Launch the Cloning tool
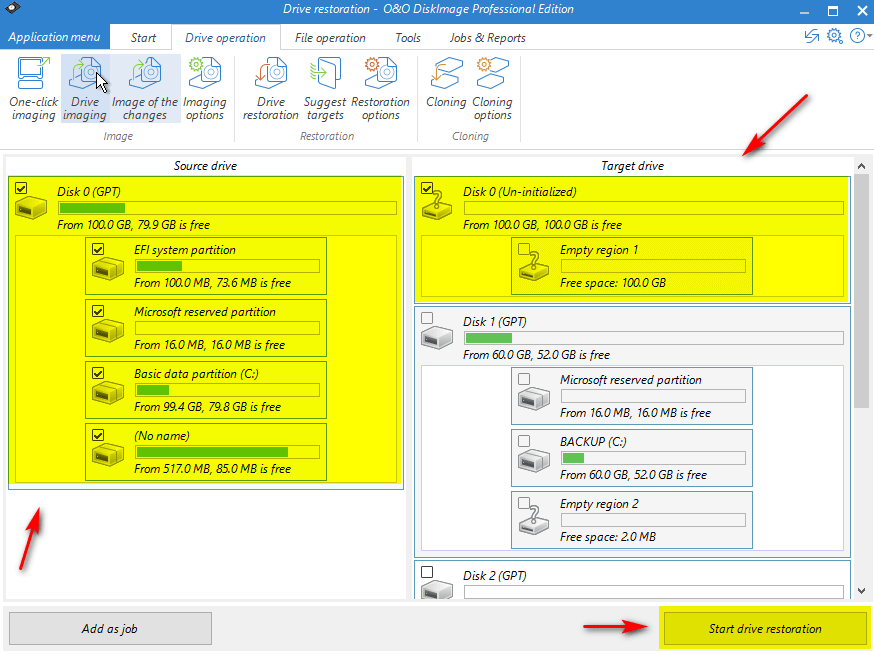This screenshot has height=654, width=874. tap(446, 88)
